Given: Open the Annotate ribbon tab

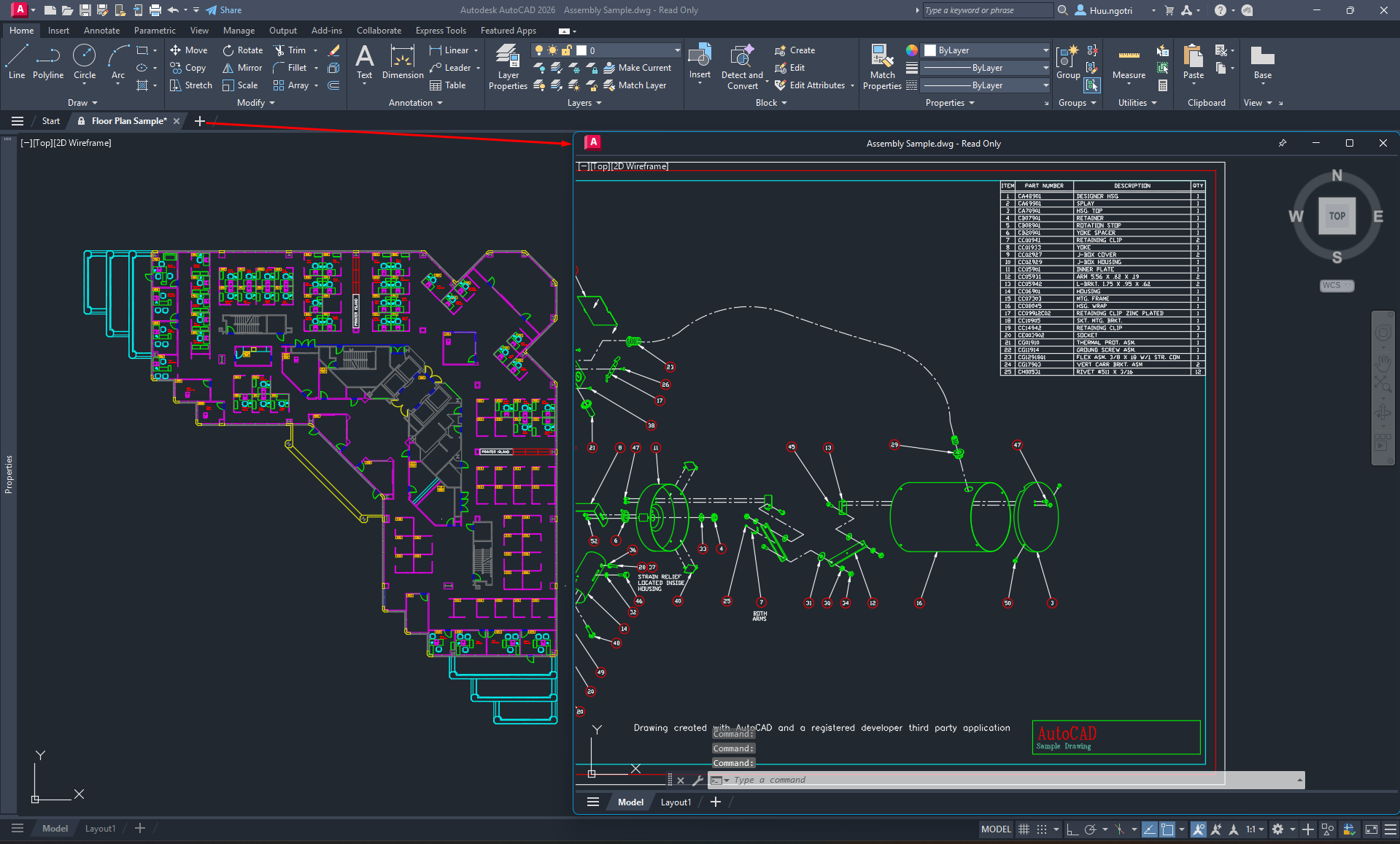Looking at the screenshot, I should click(101, 31).
